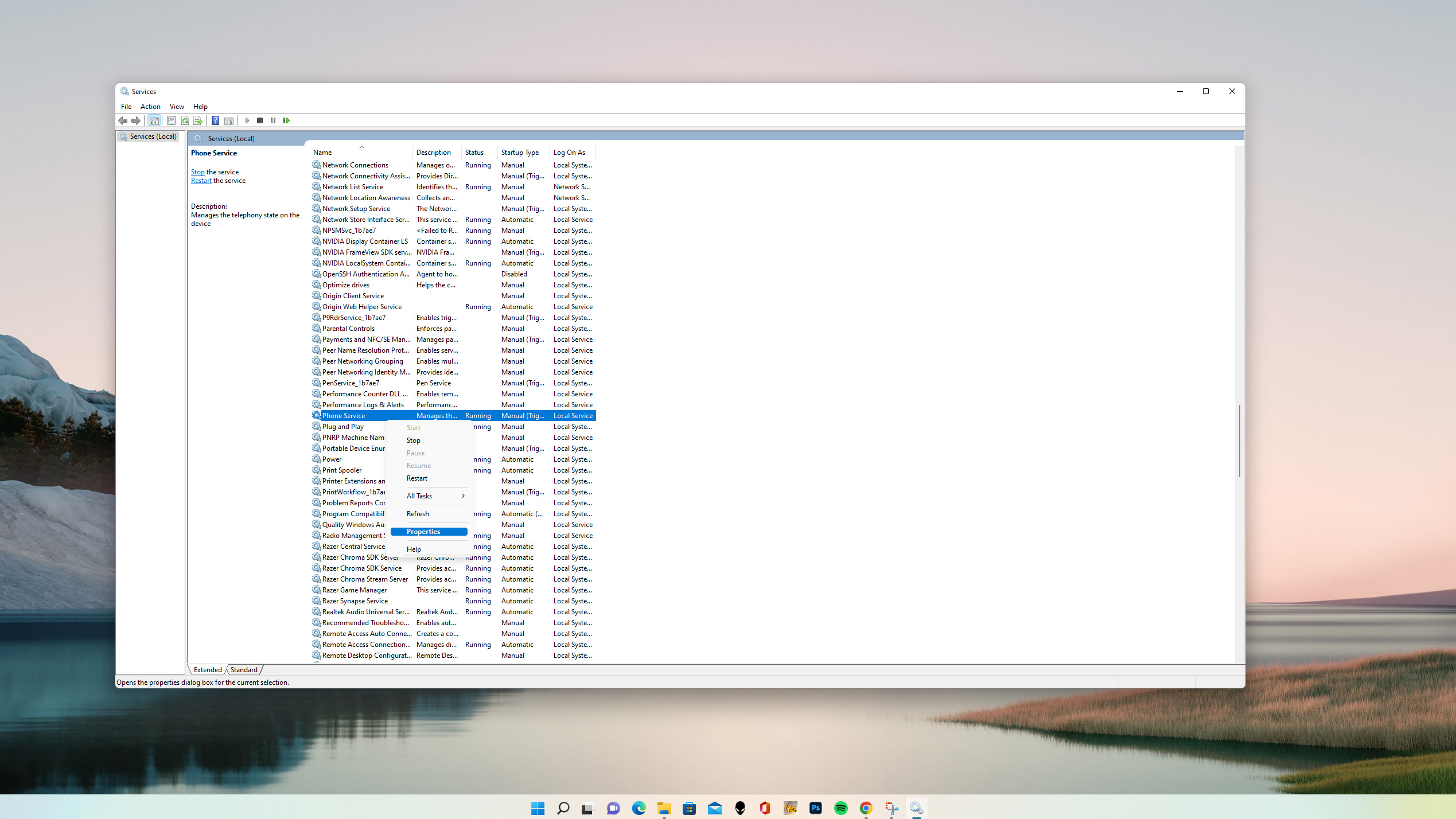
Task: Click the back navigation arrow in the toolbar
Action: [x=123, y=120]
